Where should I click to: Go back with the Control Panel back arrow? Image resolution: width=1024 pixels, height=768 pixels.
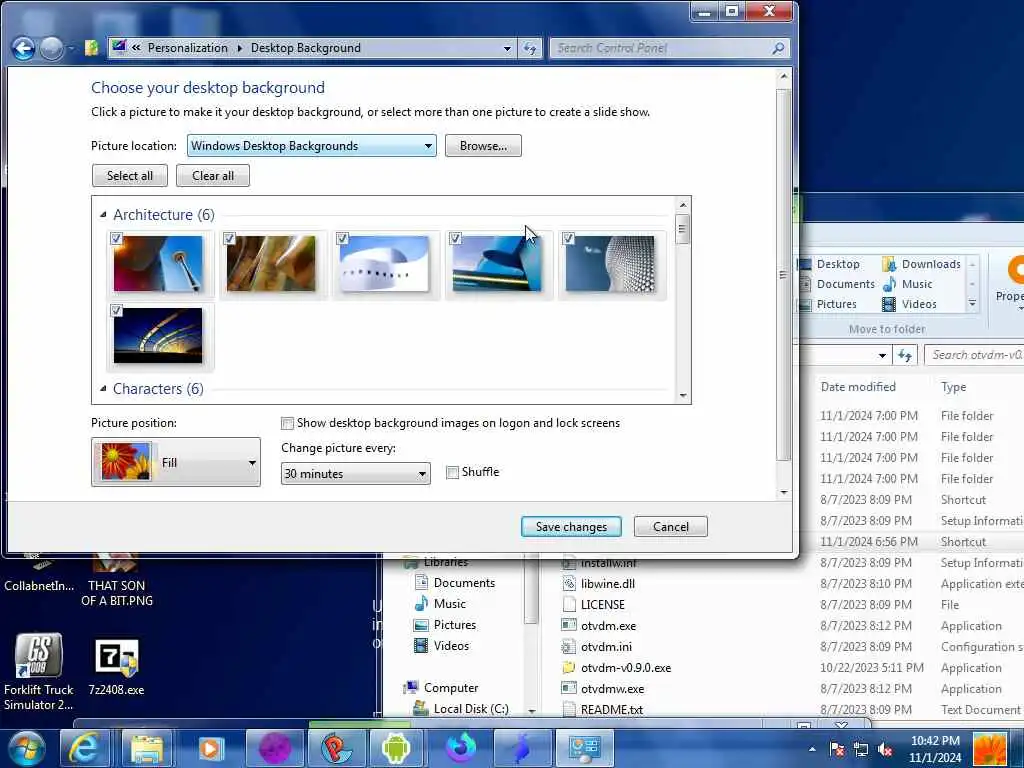(24, 48)
